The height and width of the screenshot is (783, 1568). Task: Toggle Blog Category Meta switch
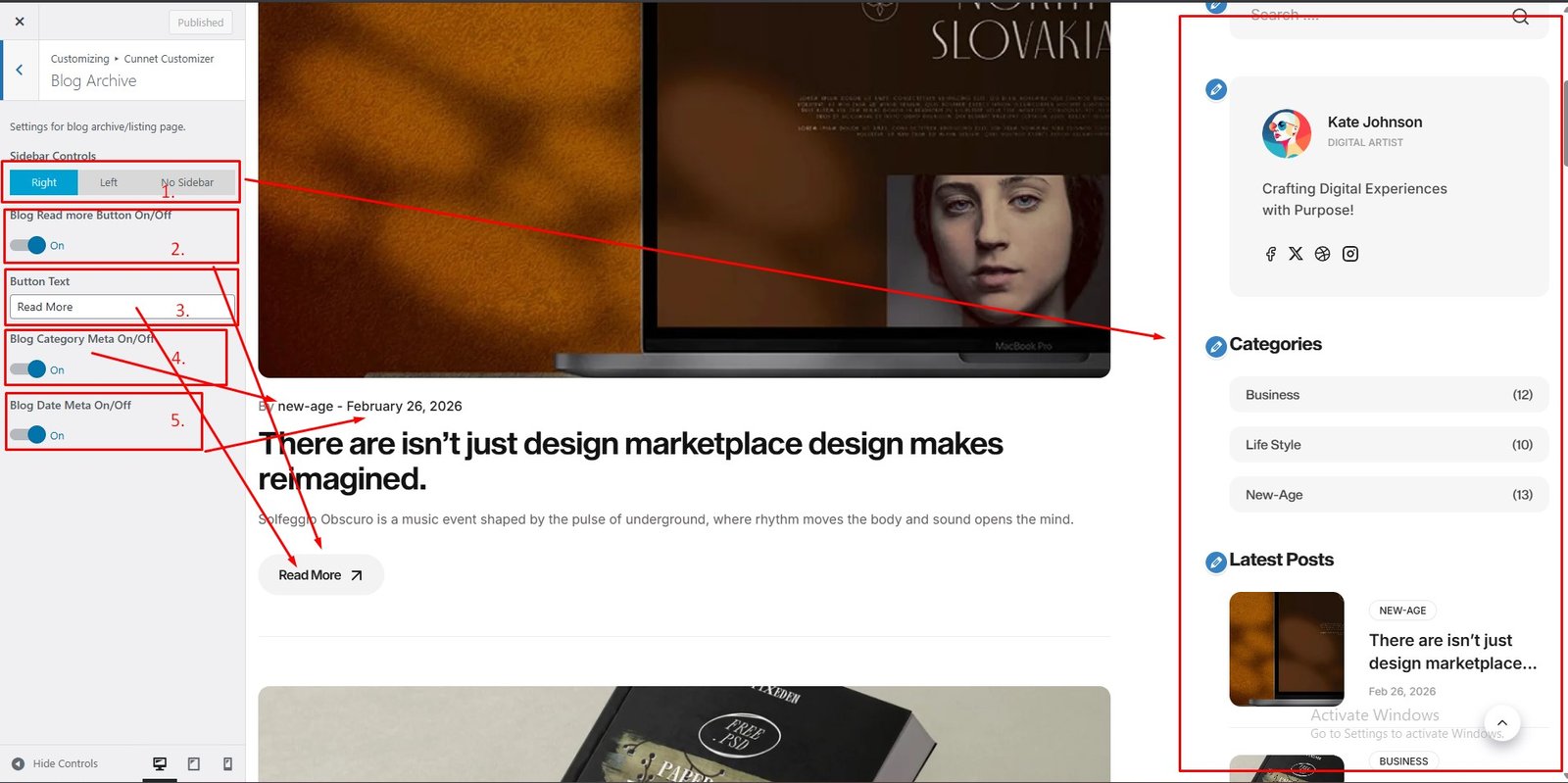point(28,369)
